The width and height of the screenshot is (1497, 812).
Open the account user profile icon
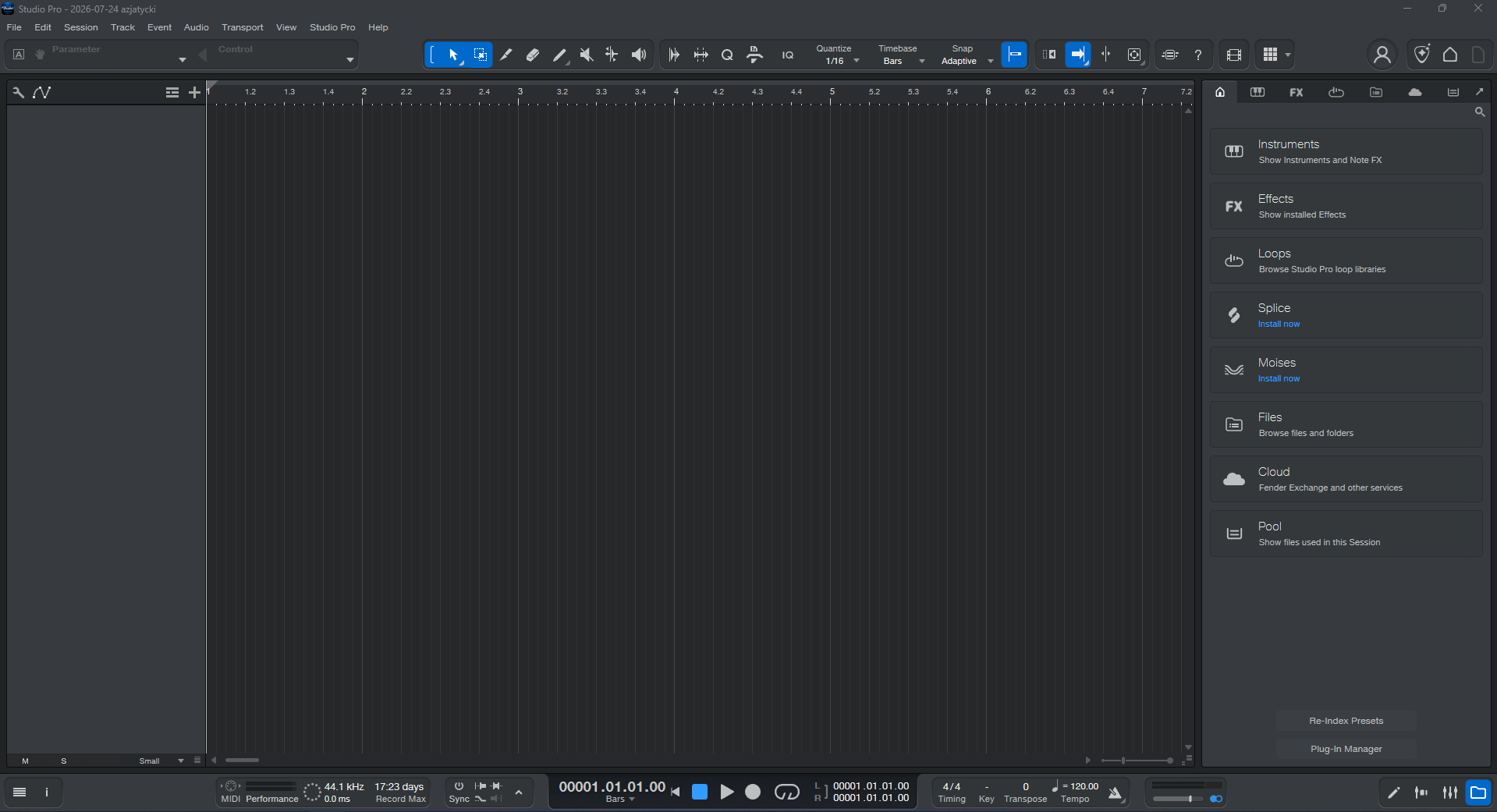(1382, 55)
